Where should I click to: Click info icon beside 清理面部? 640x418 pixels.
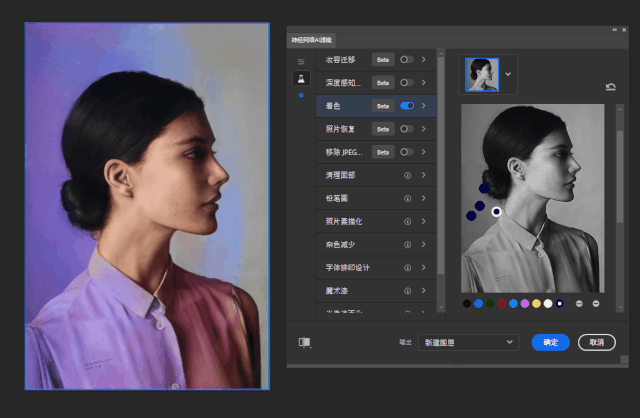[x=408, y=175]
